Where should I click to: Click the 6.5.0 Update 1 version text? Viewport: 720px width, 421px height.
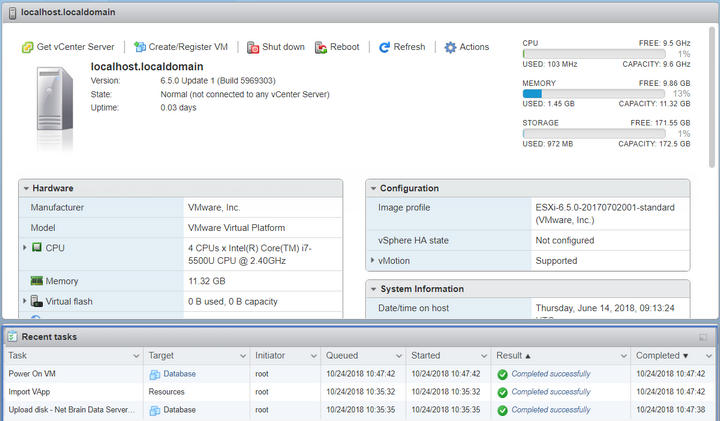218,80
